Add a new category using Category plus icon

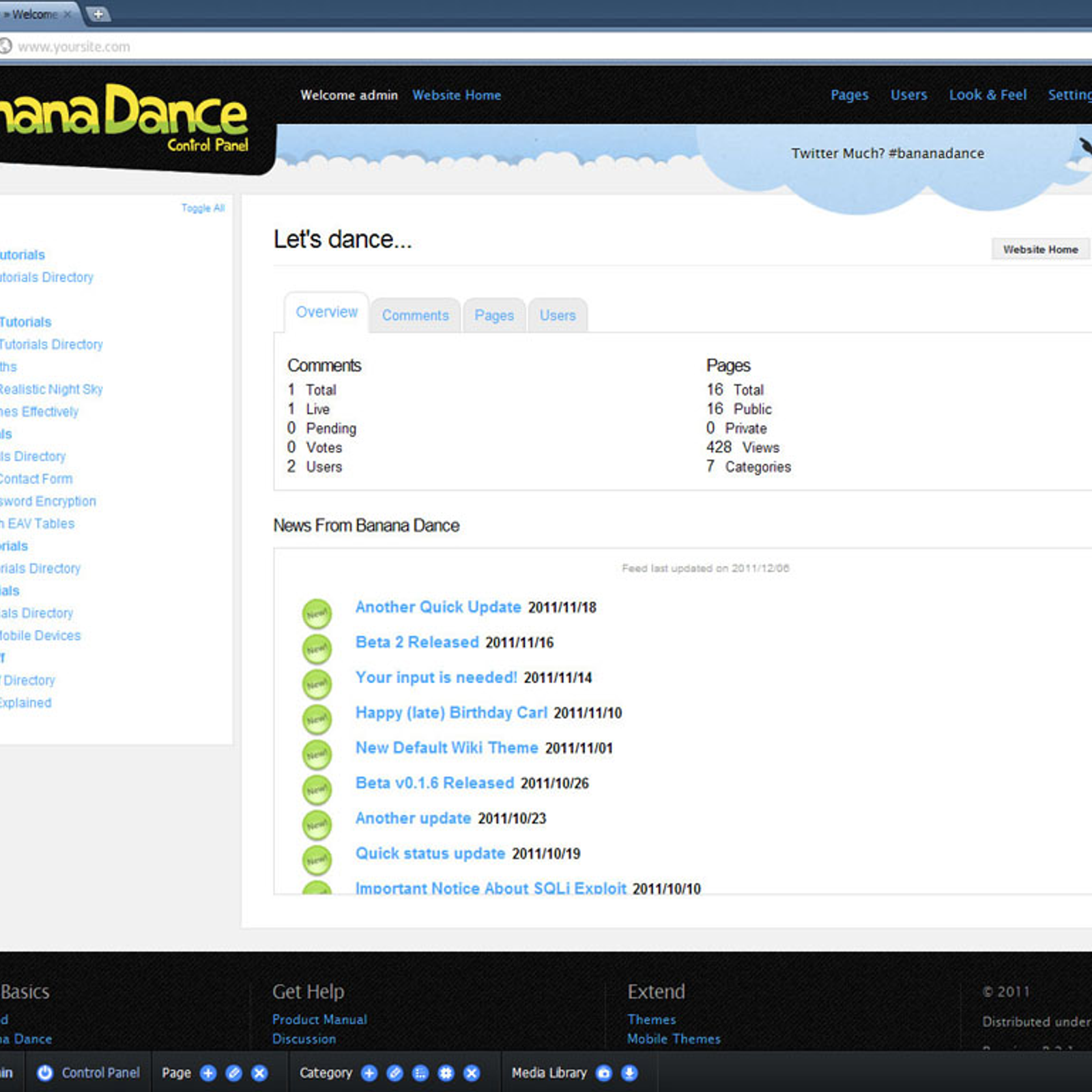[x=369, y=1073]
